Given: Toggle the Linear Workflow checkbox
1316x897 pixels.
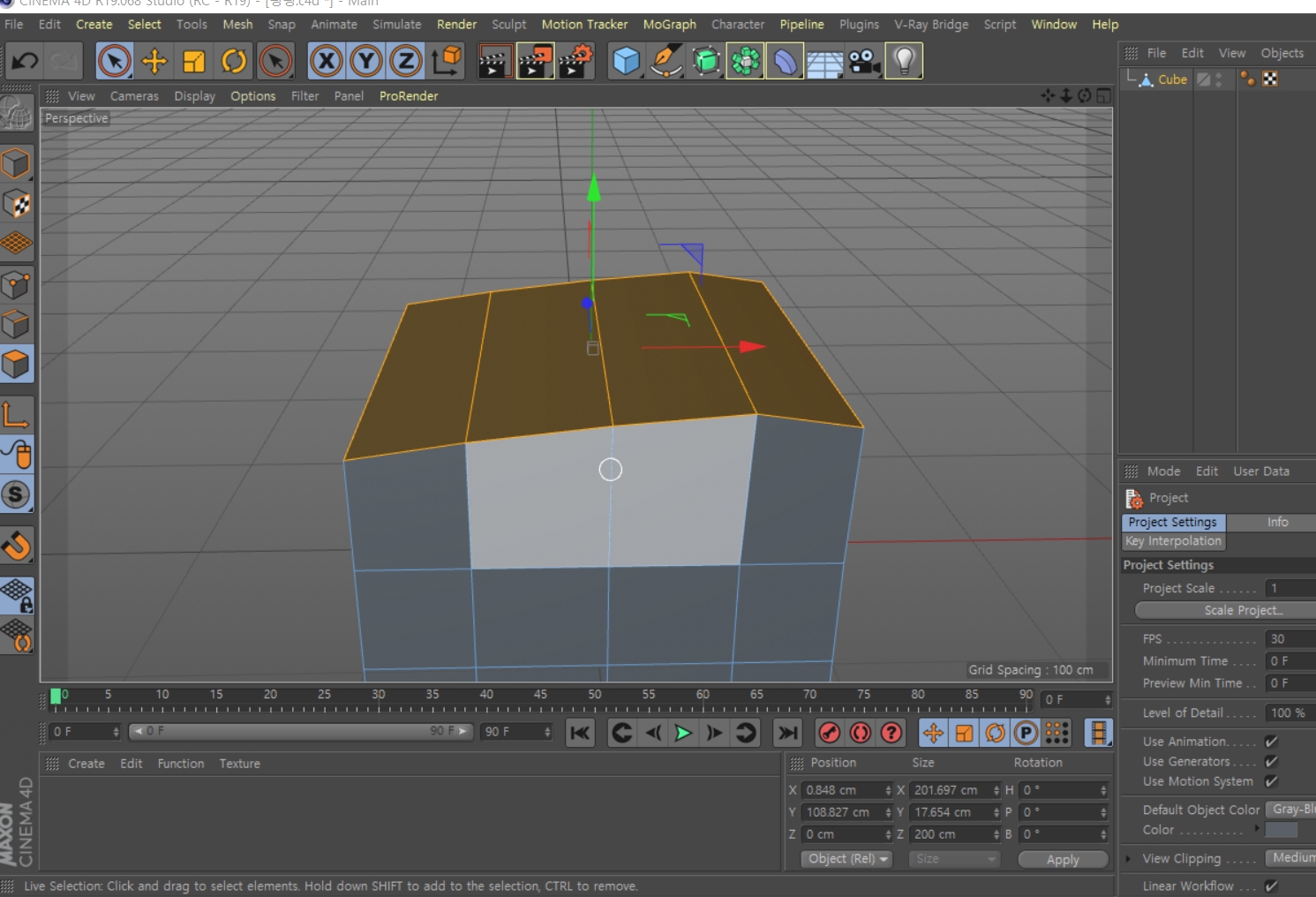Looking at the screenshot, I should [x=1272, y=886].
